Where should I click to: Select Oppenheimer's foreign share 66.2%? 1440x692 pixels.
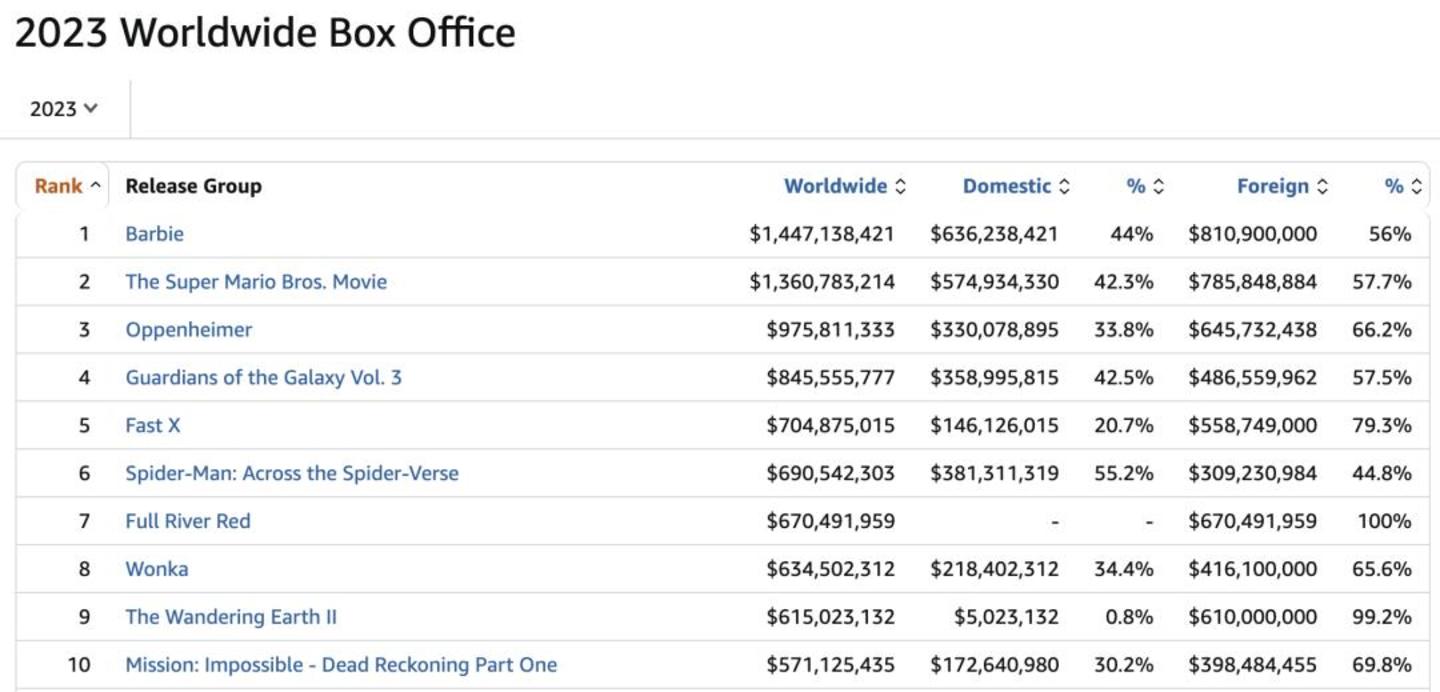coord(1382,330)
